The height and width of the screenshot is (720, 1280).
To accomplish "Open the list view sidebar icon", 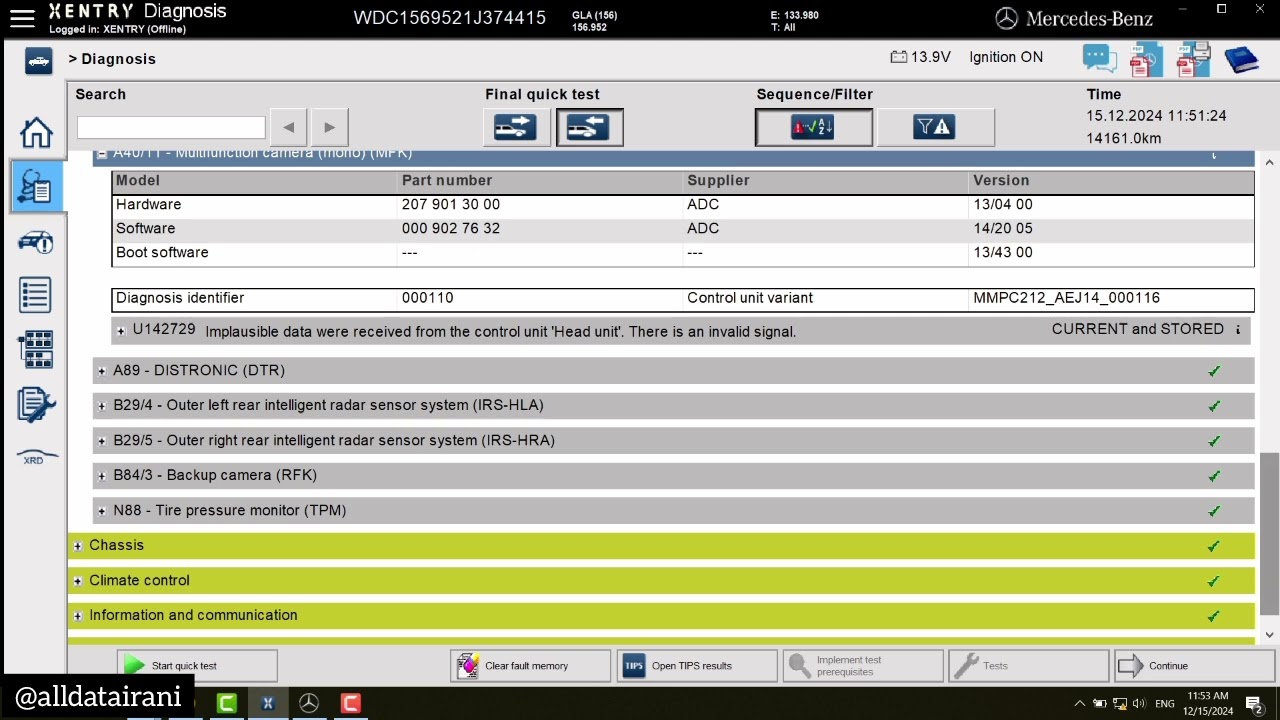I will coord(36,296).
